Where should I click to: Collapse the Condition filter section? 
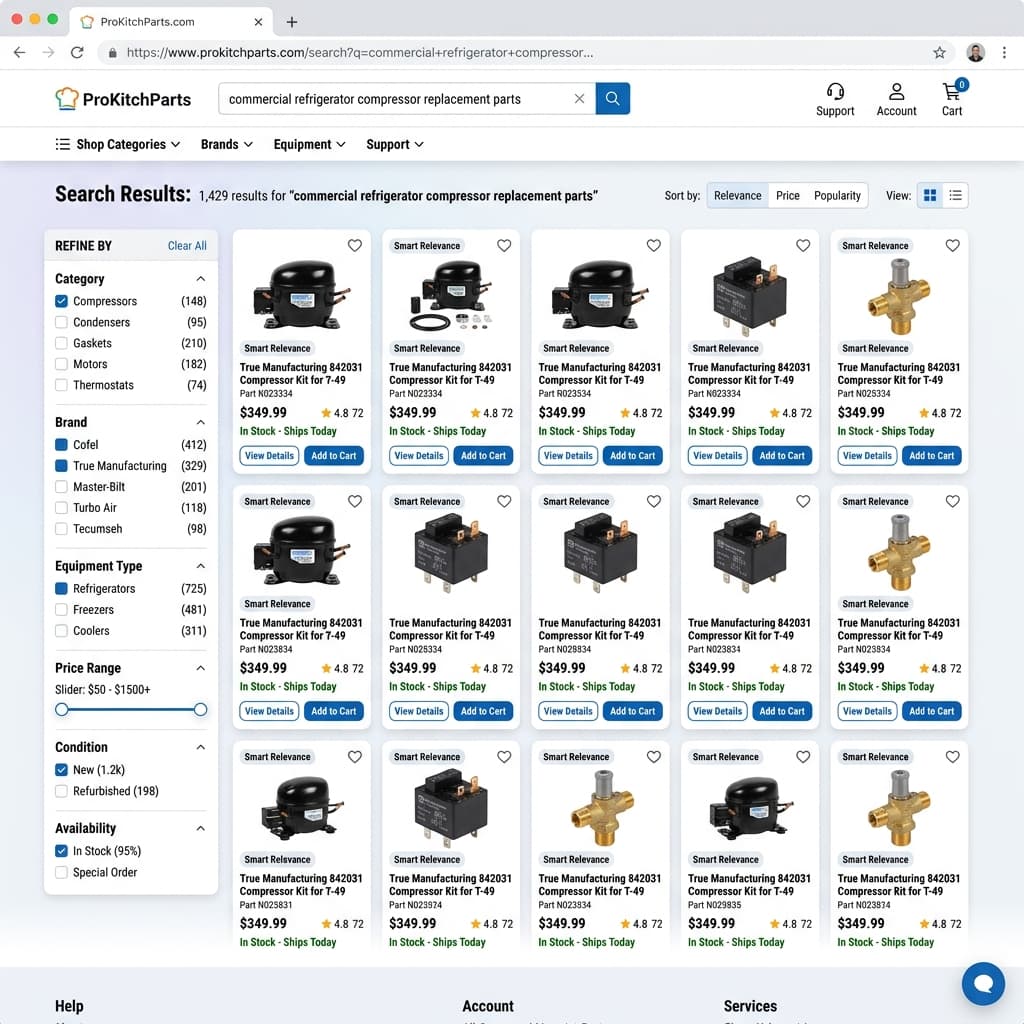coord(200,747)
